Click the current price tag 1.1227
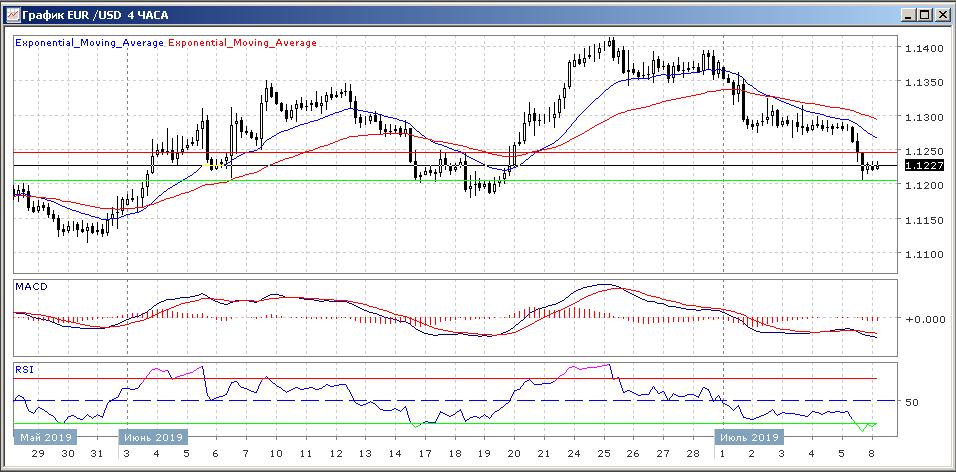956x472 pixels. pyautogui.click(x=920, y=166)
